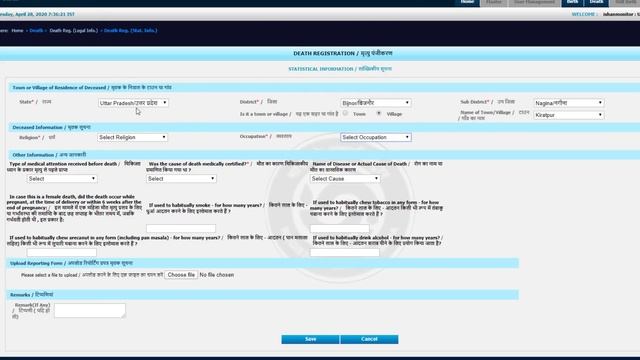Click the 'Upload Reporting Form' section header
Screen dimensions: 640x360
tap(71, 263)
